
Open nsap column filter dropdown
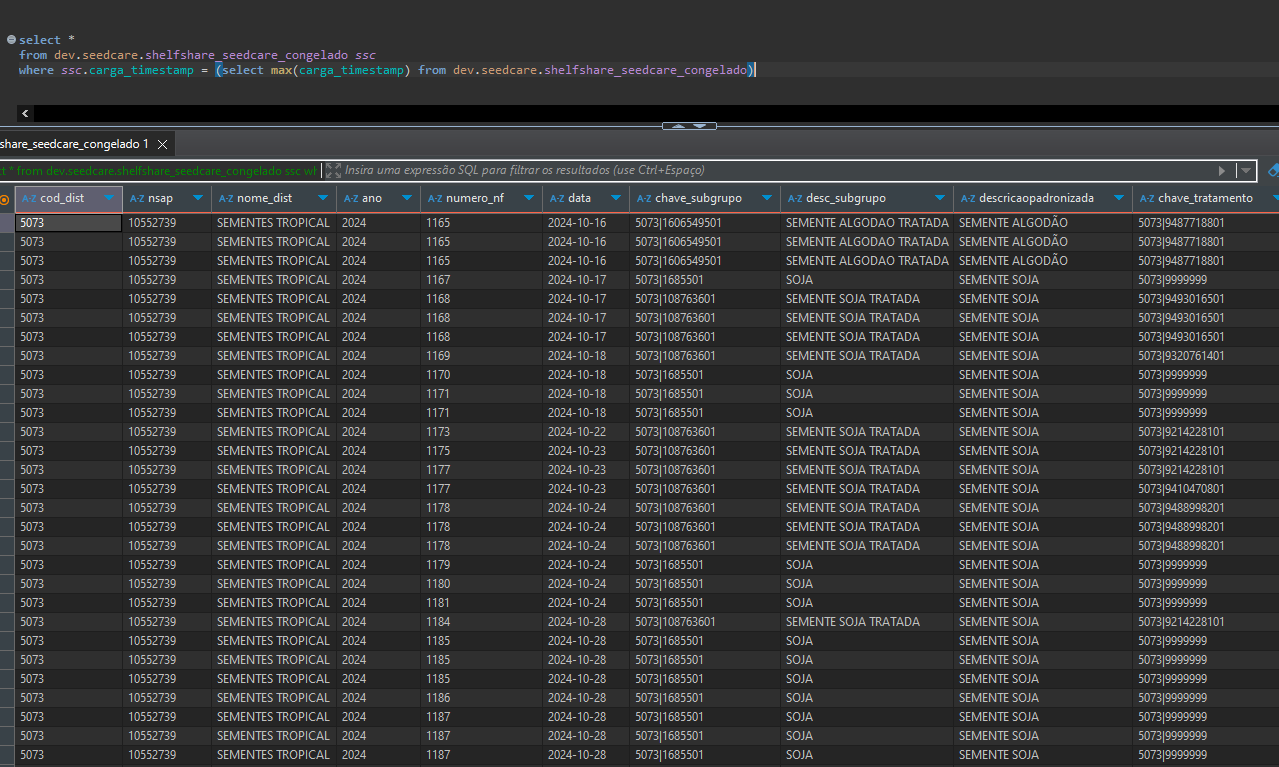click(198, 199)
